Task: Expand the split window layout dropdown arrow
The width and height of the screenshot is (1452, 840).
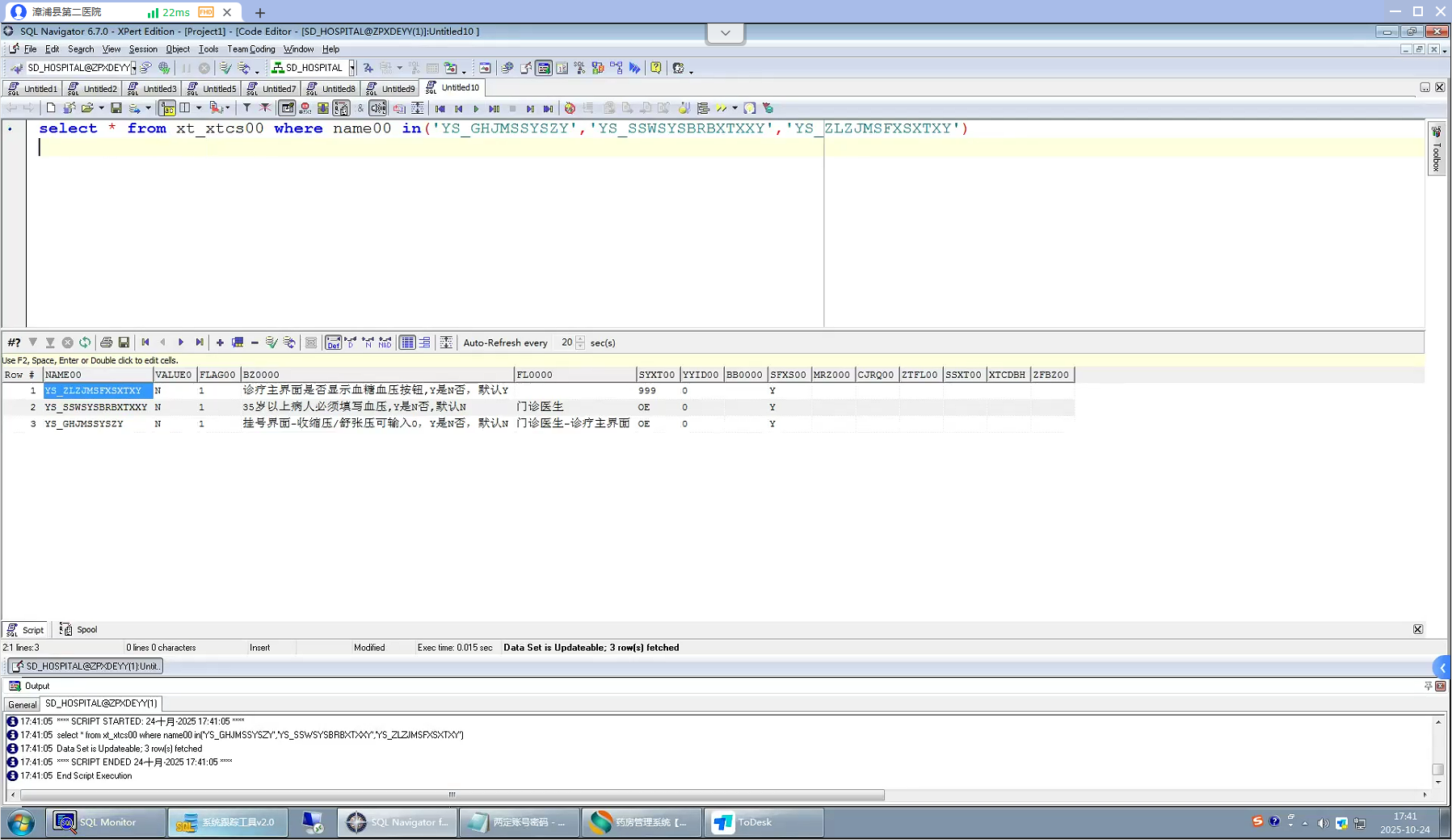Action: pyautogui.click(x=199, y=108)
